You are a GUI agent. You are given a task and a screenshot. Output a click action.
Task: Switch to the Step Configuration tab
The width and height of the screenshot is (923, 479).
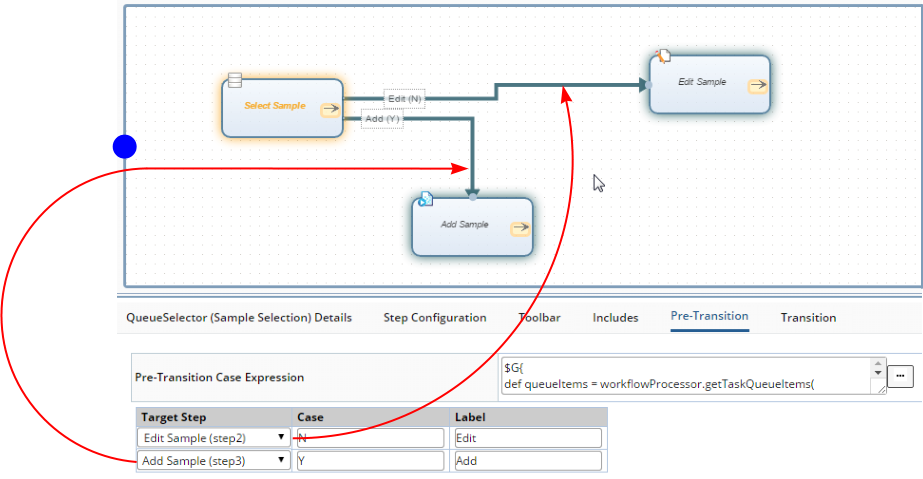point(435,318)
